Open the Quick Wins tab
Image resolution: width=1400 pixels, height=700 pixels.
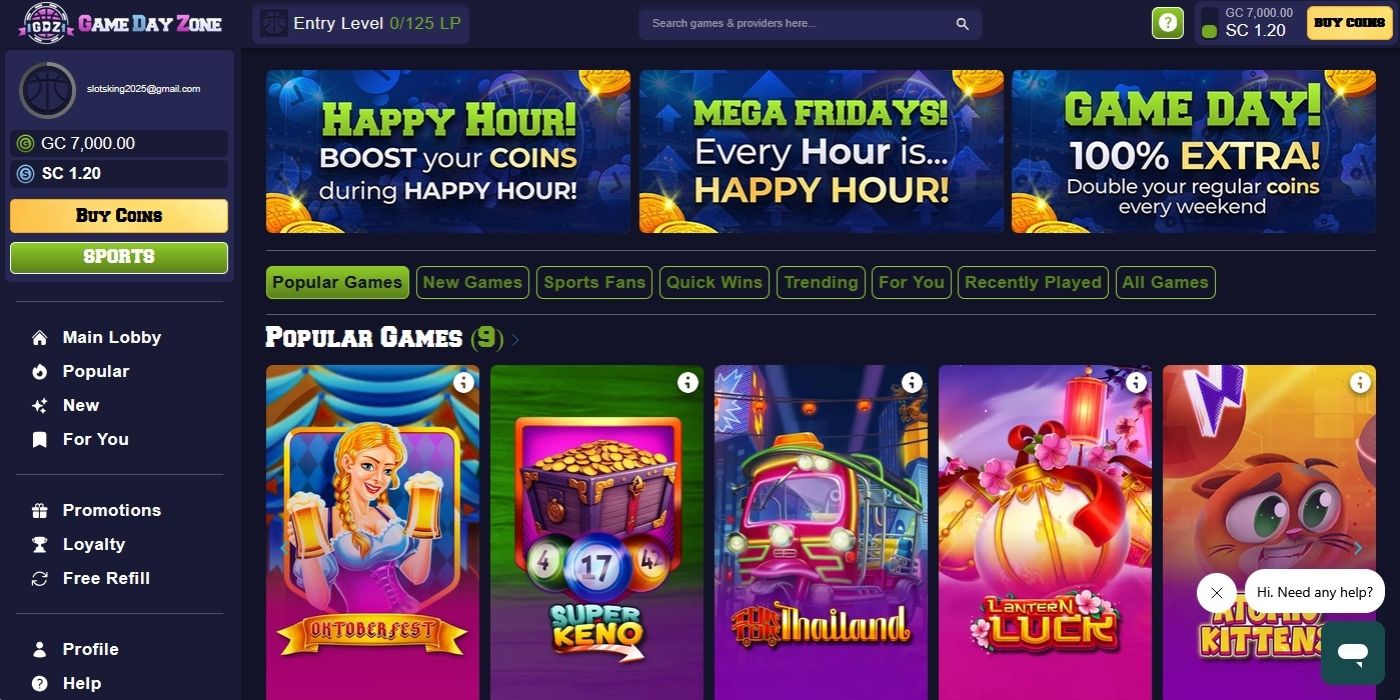click(x=714, y=283)
